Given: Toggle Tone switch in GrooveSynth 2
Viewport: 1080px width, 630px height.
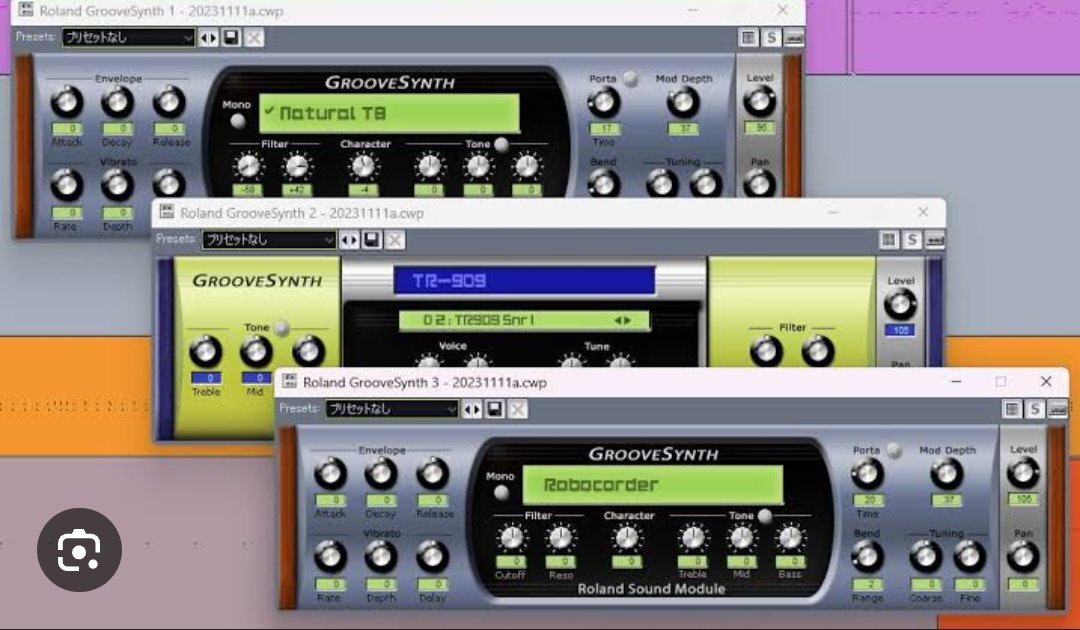Looking at the screenshot, I should (281, 328).
